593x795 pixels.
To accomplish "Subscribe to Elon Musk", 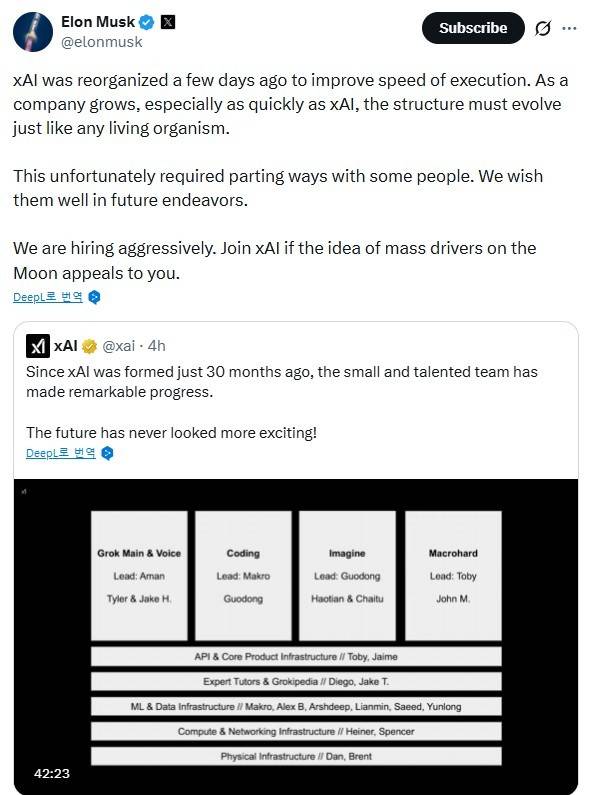I will 473,28.
